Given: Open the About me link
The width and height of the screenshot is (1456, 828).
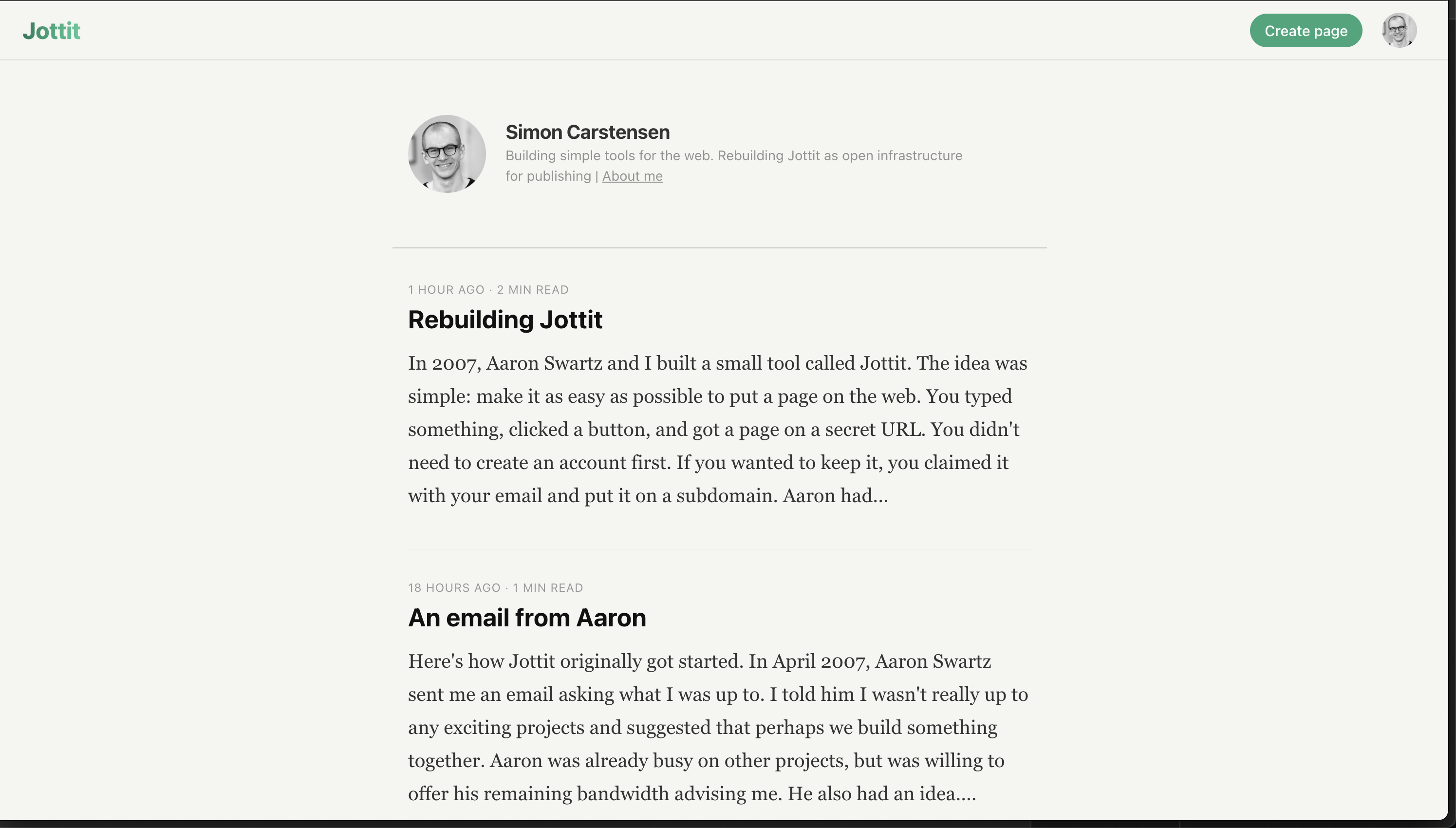Looking at the screenshot, I should [632, 176].
